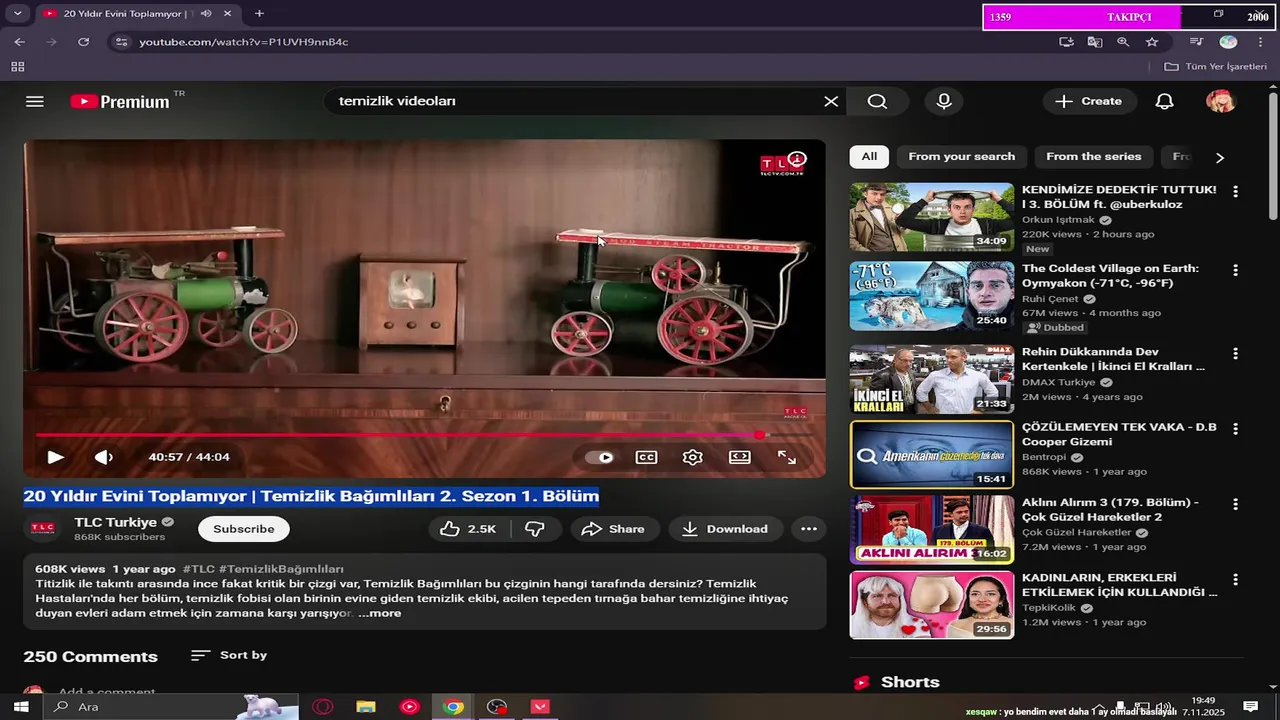Dislike the video with thumbs down
The width and height of the screenshot is (1280, 720).
click(535, 529)
